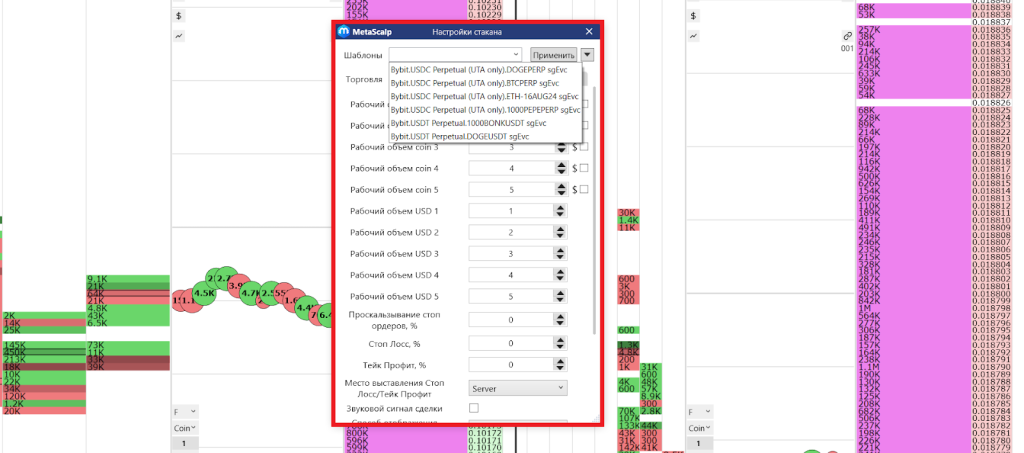This screenshot has height=453, width=1024.
Task: Open the Server dropdown for Стоп Лосс/Тейк Профит placement
Action: click(518, 388)
